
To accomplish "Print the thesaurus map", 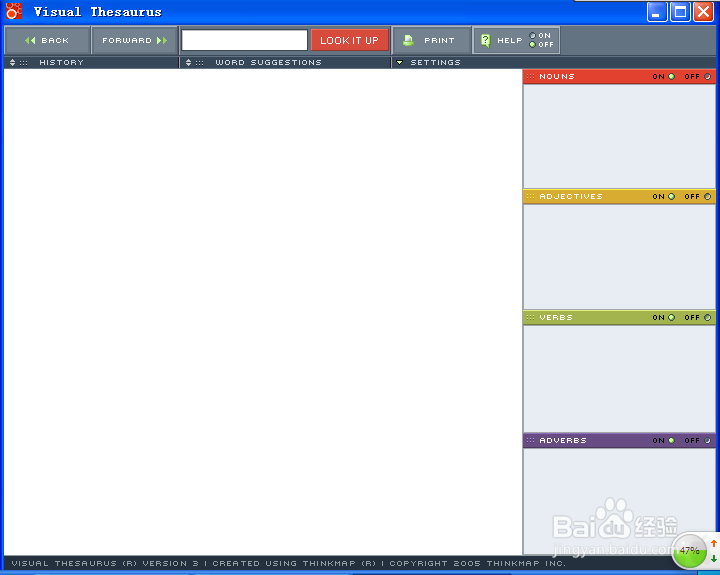I will coord(432,40).
